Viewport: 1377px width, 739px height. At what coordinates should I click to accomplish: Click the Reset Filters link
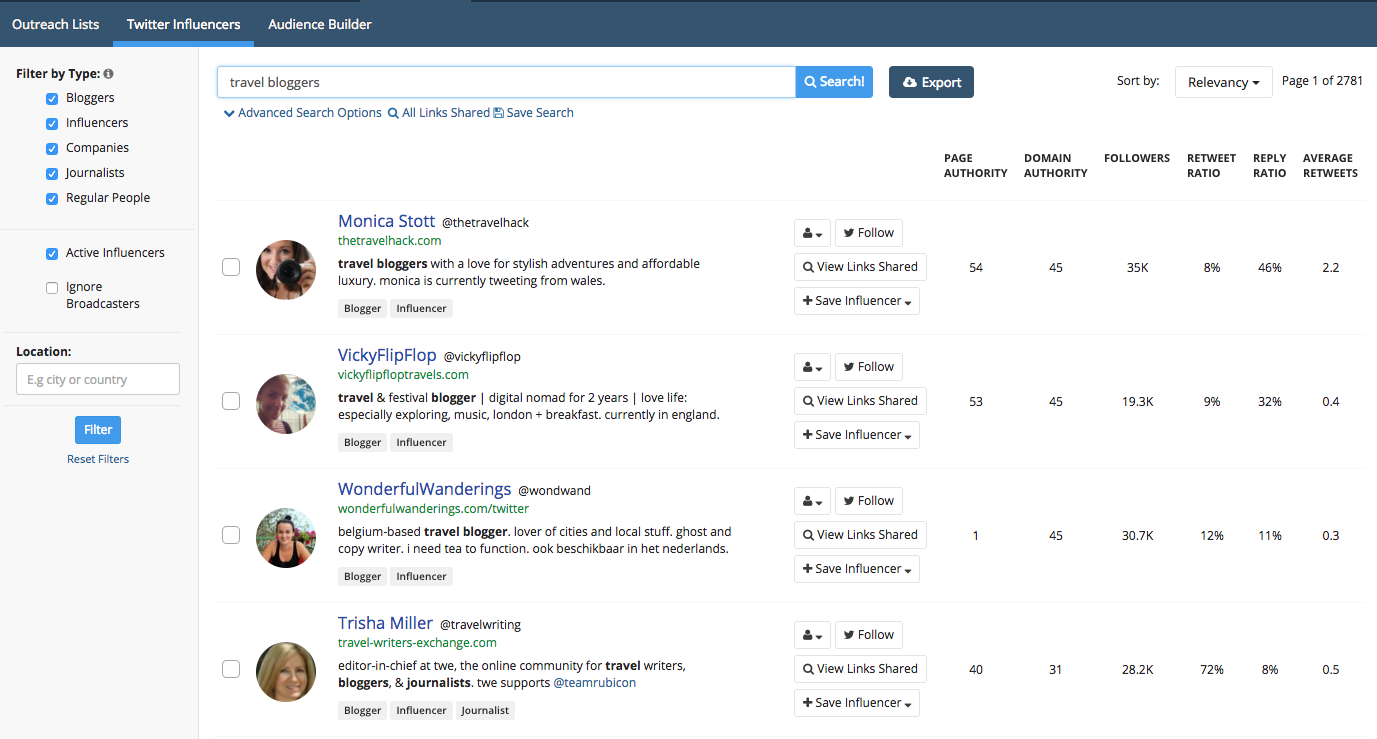(x=98, y=459)
